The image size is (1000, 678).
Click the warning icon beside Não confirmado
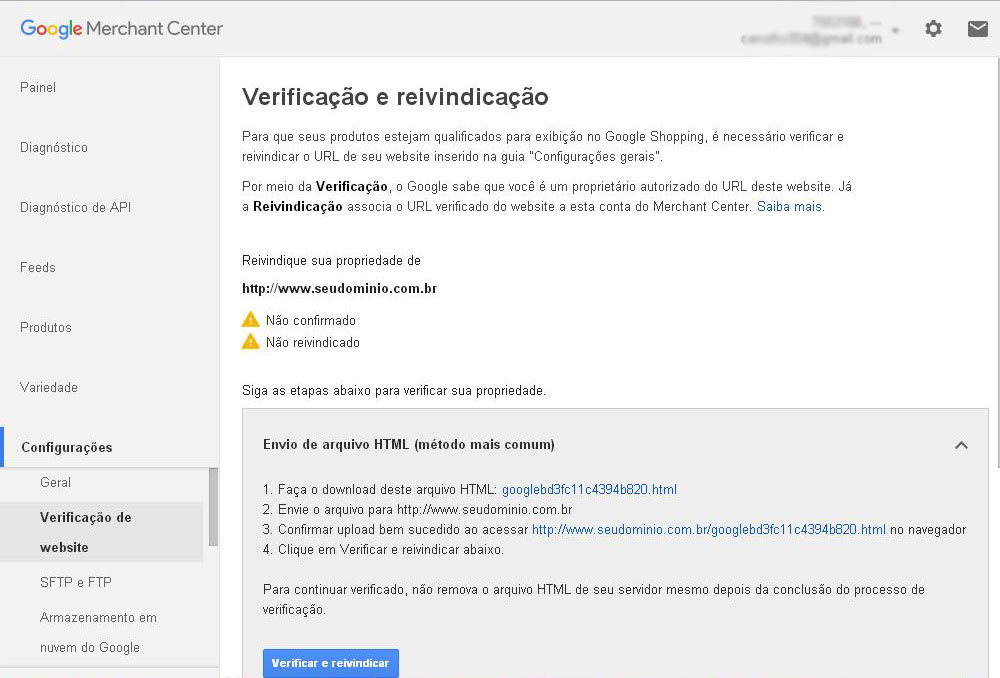coord(251,320)
